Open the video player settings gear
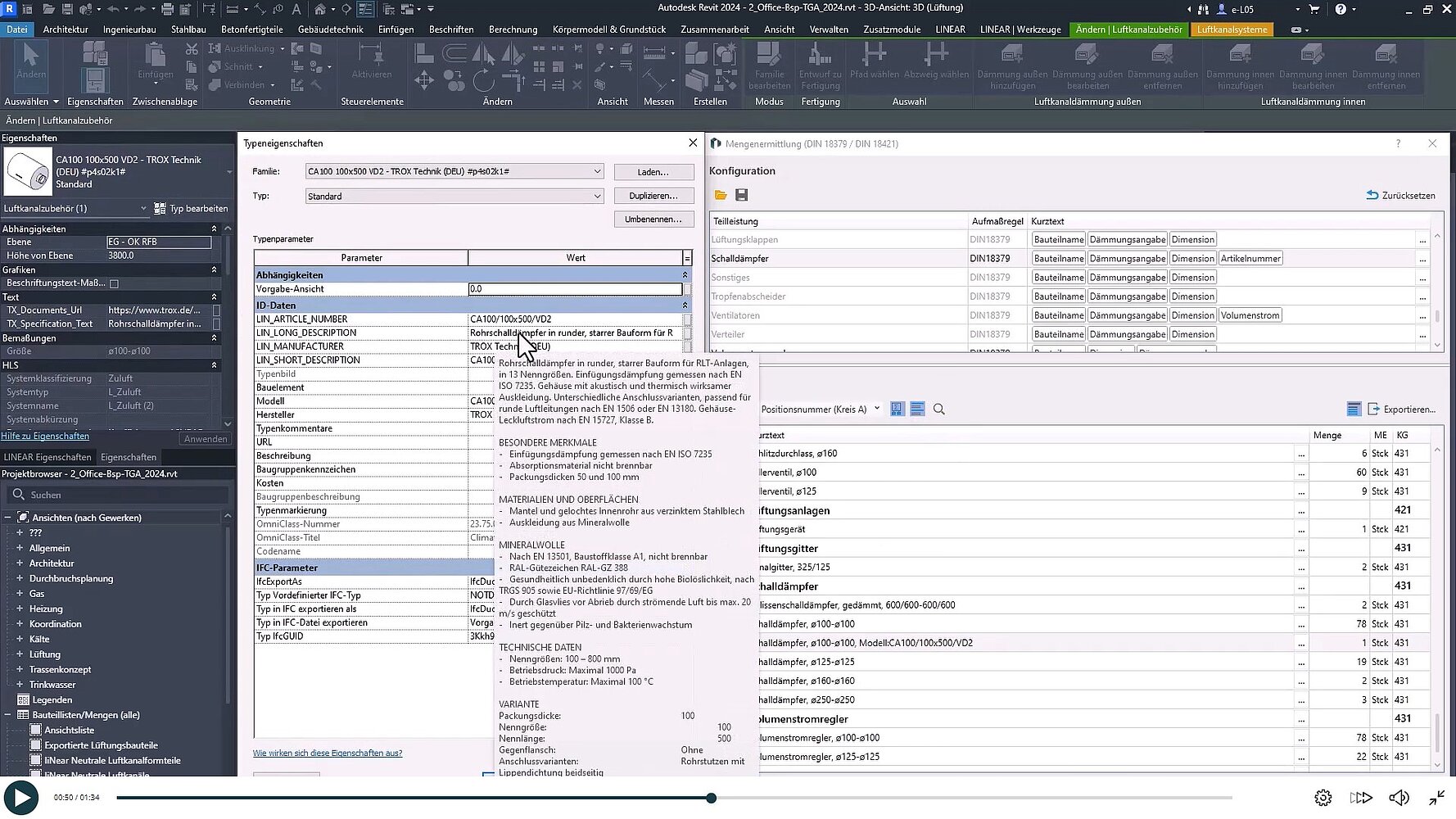Screen dimensions: 1456x819 [1323, 798]
